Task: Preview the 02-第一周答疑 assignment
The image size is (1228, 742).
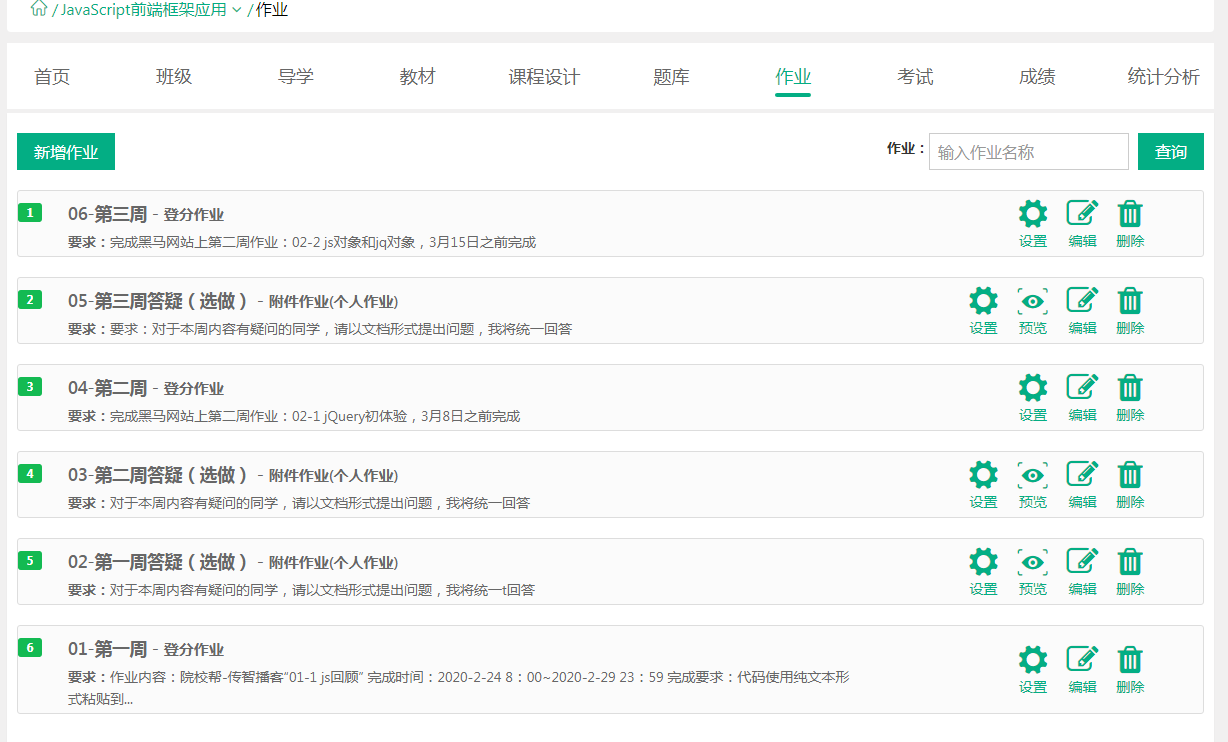Action: click(1032, 571)
